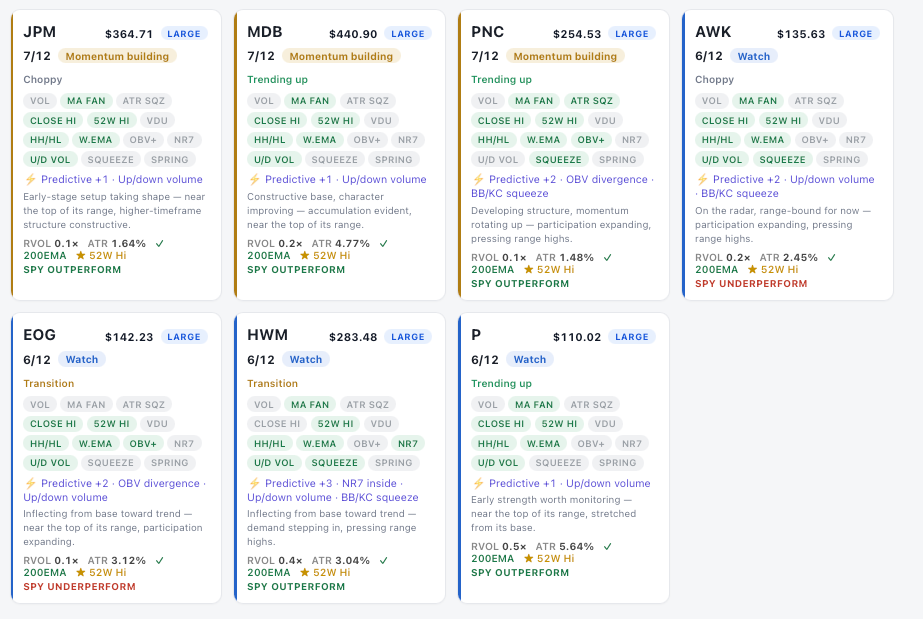Click 'Predictive +2 · OBV divergence' on EOG card
This screenshot has height=619, width=923.
(x=121, y=483)
